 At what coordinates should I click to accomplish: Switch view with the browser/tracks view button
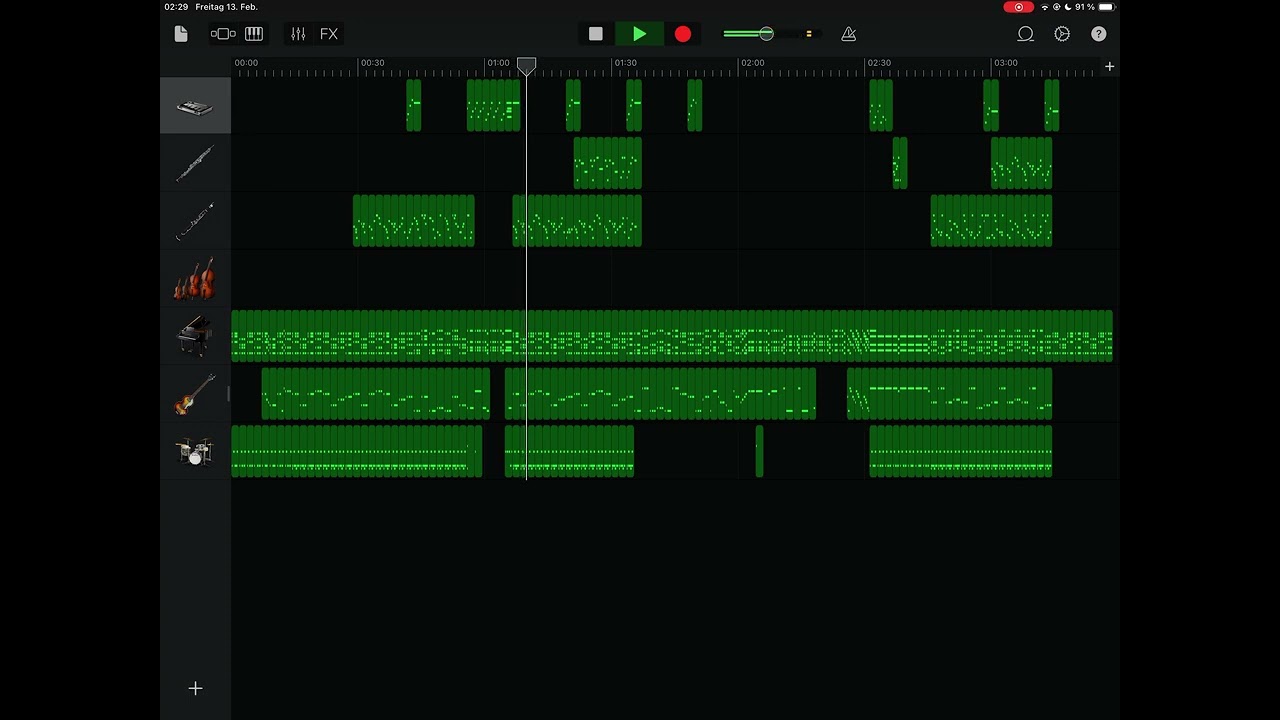click(223, 34)
